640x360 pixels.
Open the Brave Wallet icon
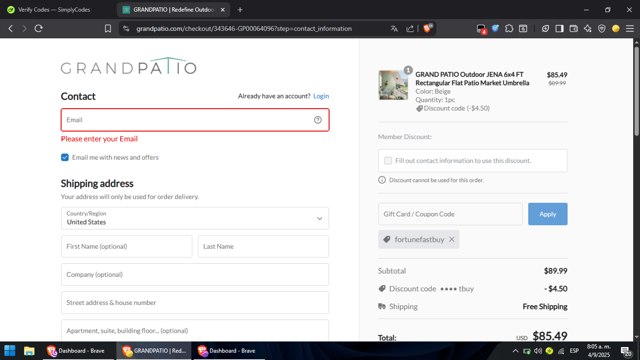click(573, 29)
